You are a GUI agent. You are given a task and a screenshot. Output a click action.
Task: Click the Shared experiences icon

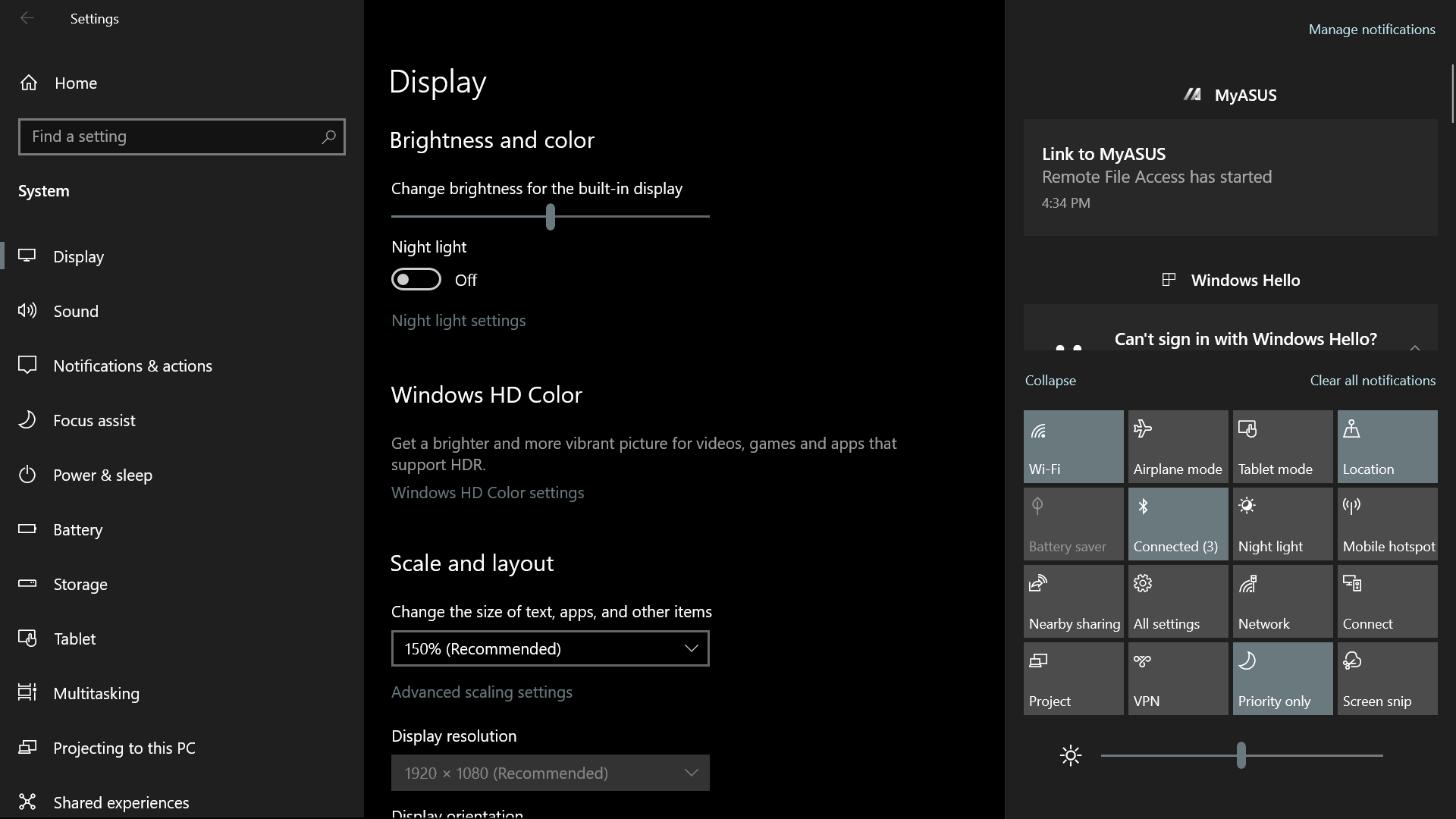[27, 802]
